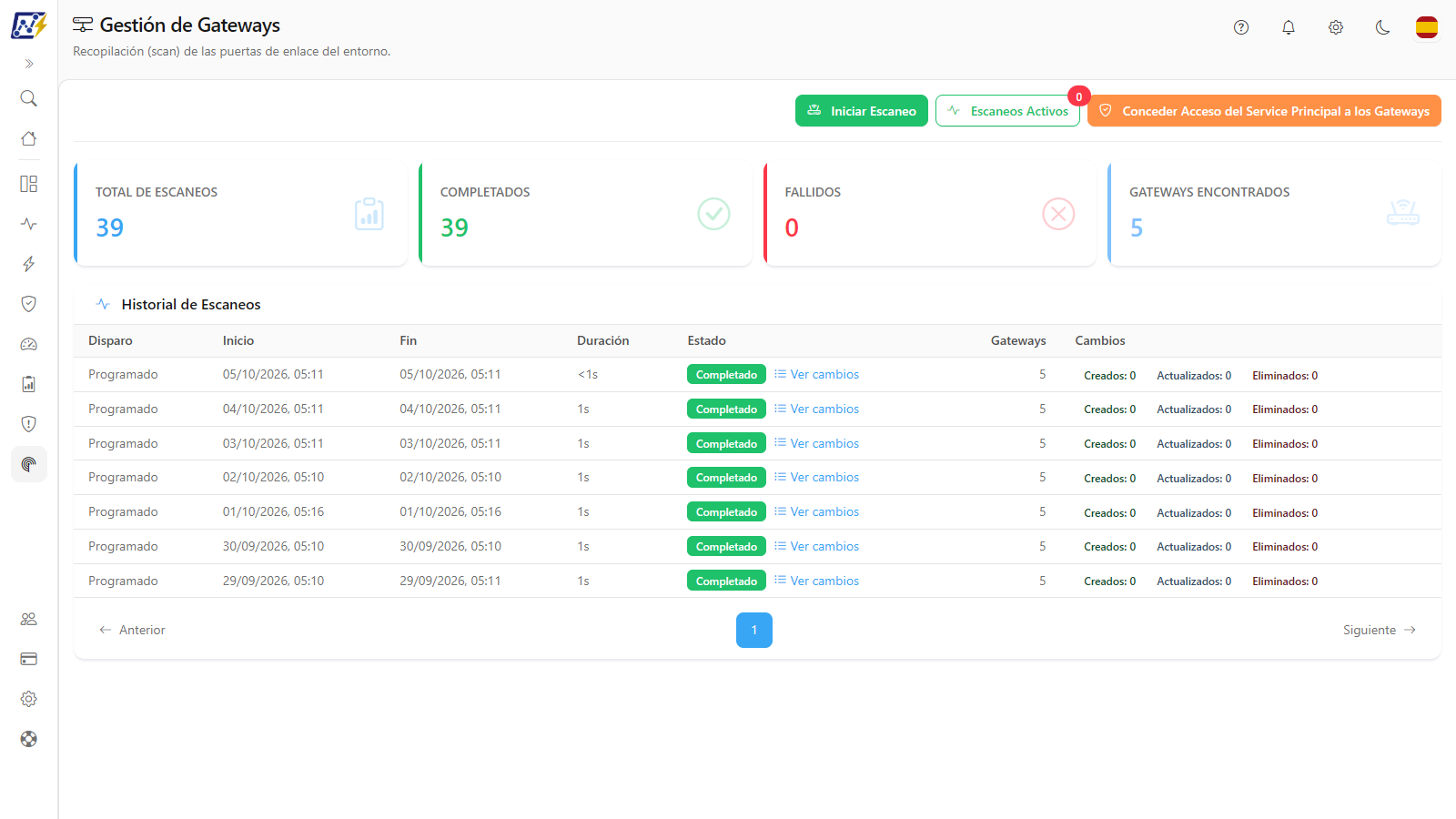Open the dashboard layout icon in the sidebar
This screenshot has width=1456, height=819.
(29, 184)
